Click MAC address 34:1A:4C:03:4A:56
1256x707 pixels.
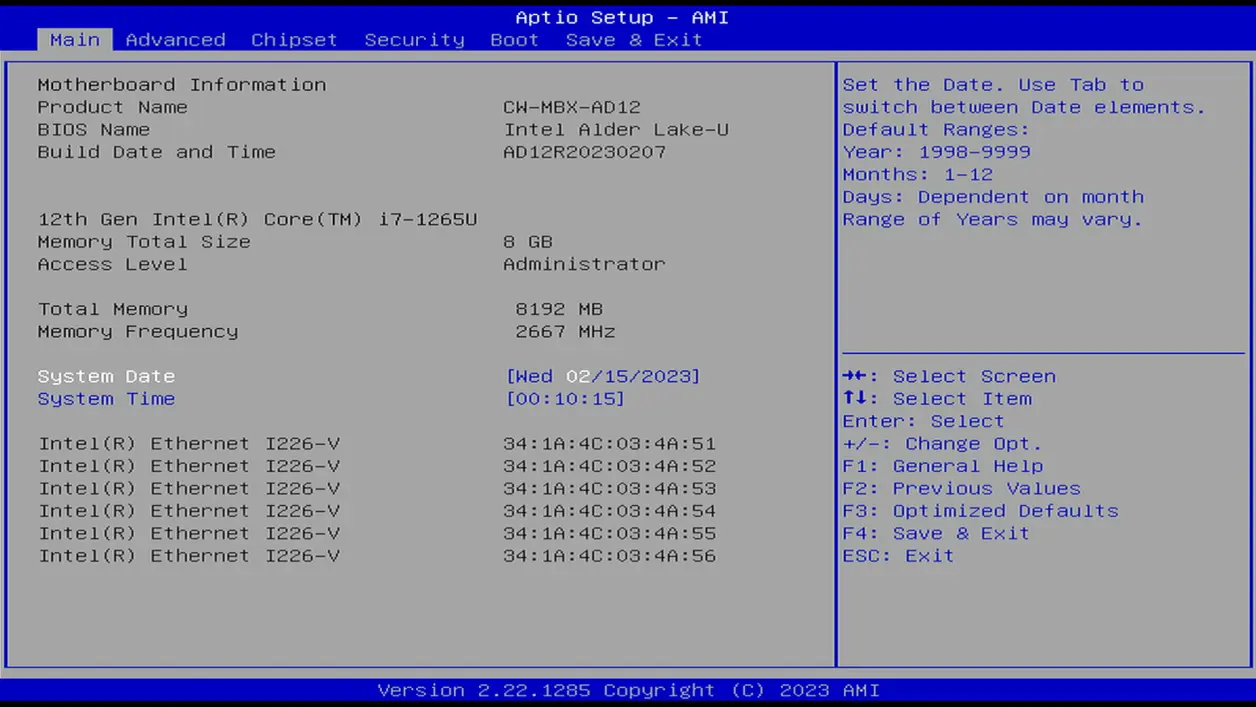pos(609,555)
